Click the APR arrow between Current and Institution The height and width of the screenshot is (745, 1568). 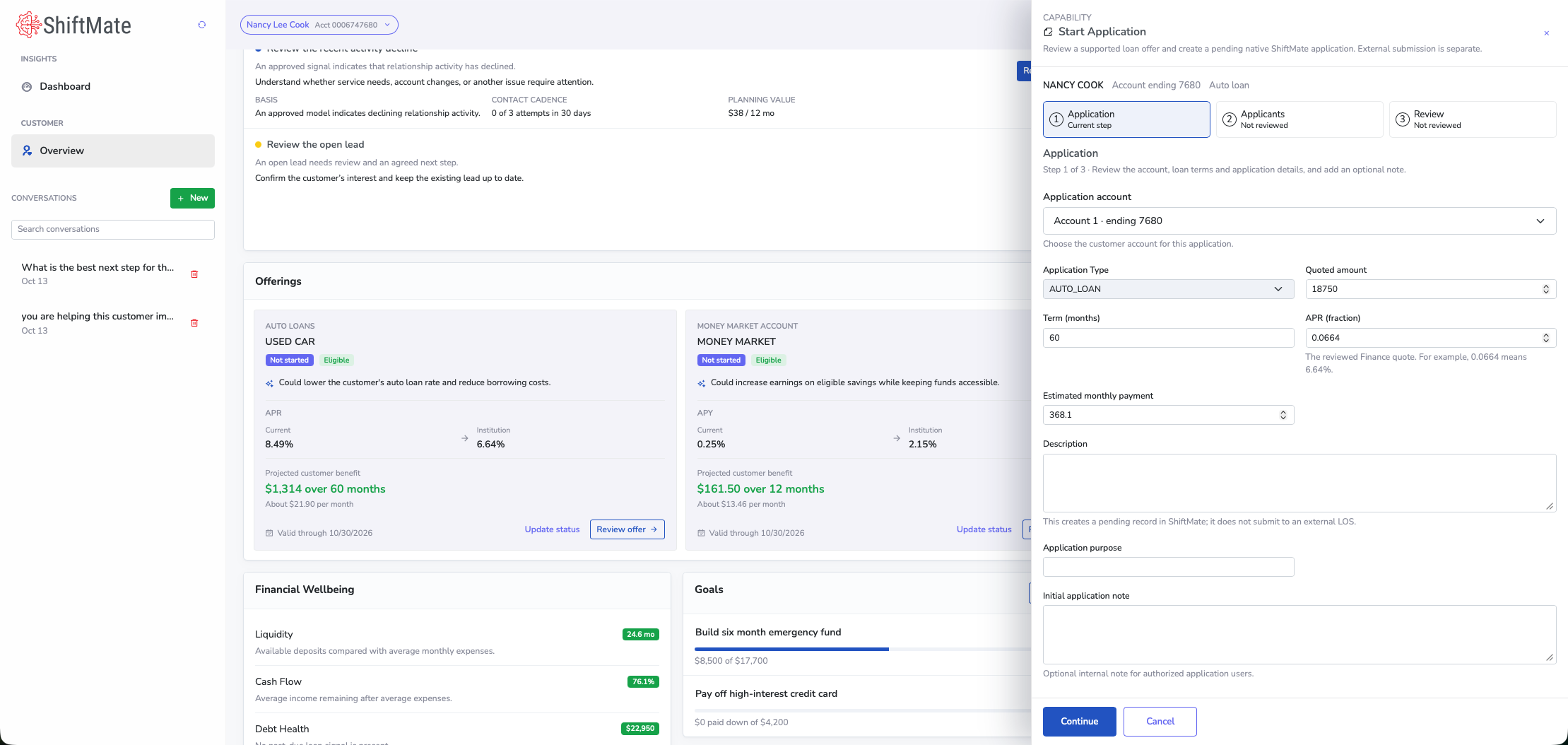point(464,438)
